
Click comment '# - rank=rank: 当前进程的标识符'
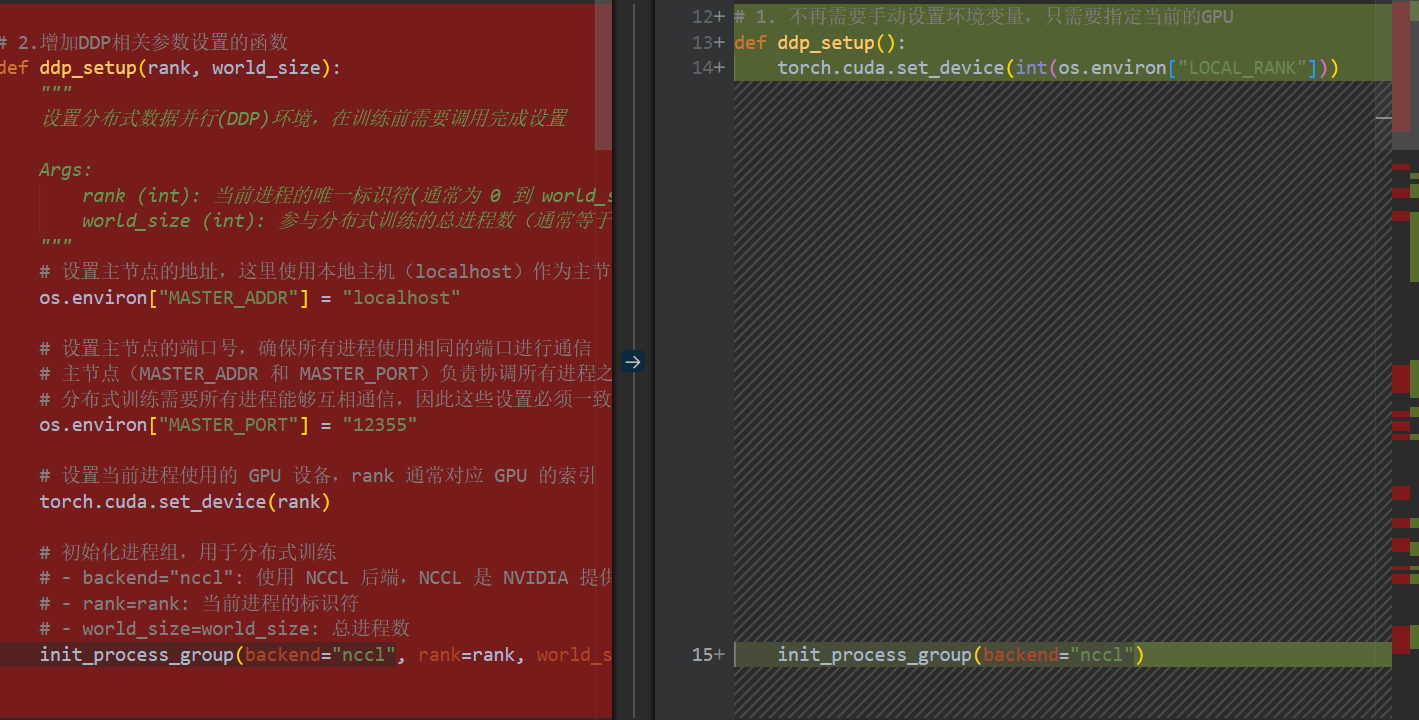pos(199,603)
